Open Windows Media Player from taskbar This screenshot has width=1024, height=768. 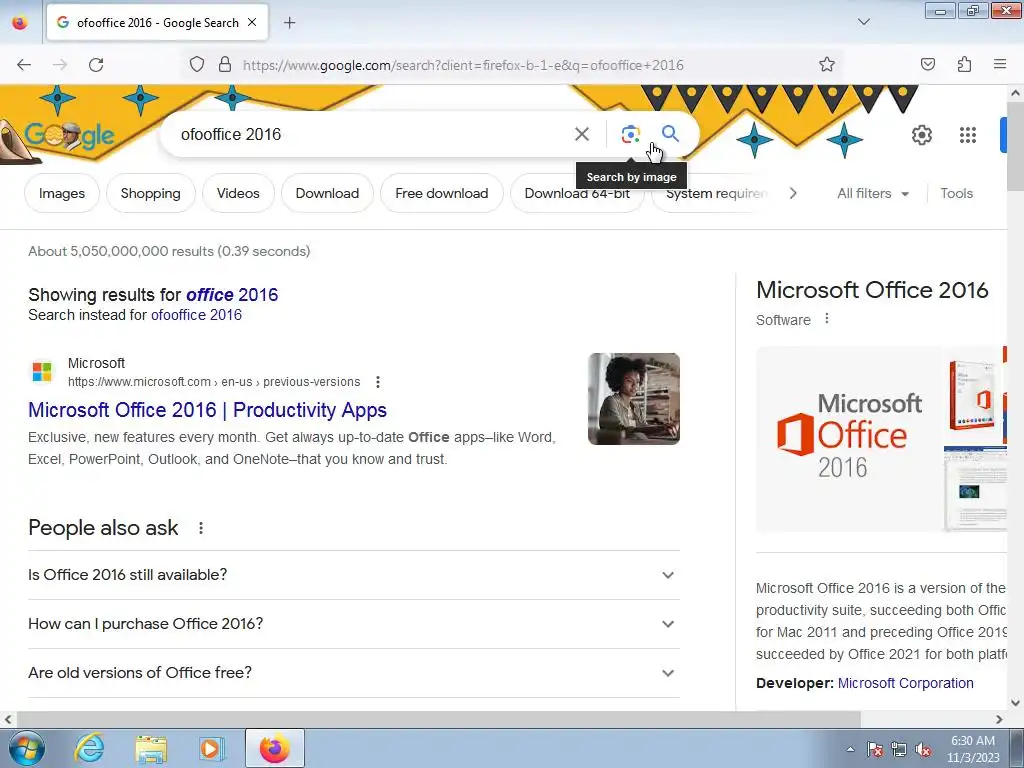[x=212, y=748]
